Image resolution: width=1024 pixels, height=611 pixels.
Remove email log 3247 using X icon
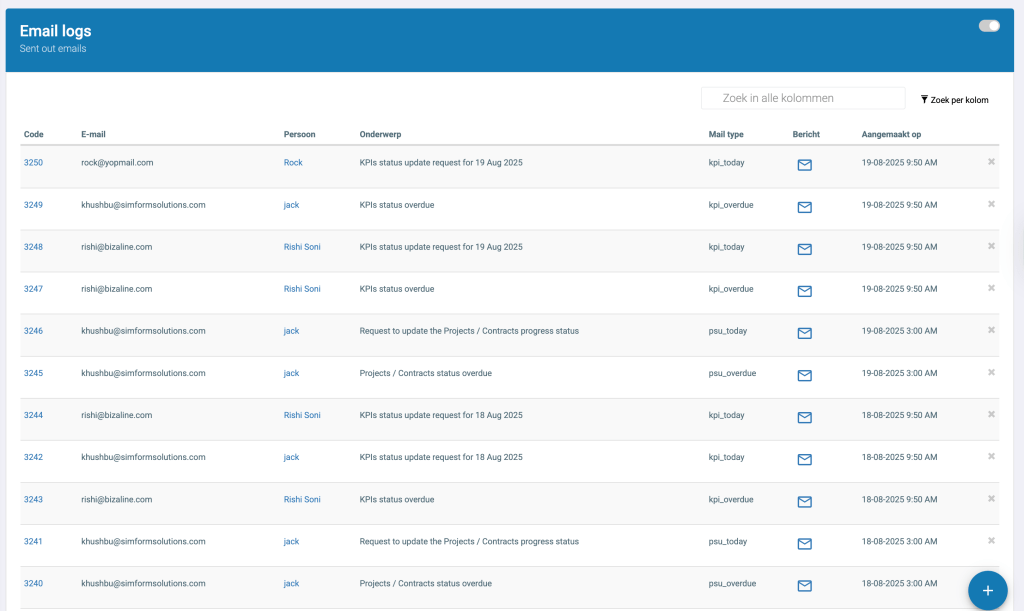click(991, 288)
